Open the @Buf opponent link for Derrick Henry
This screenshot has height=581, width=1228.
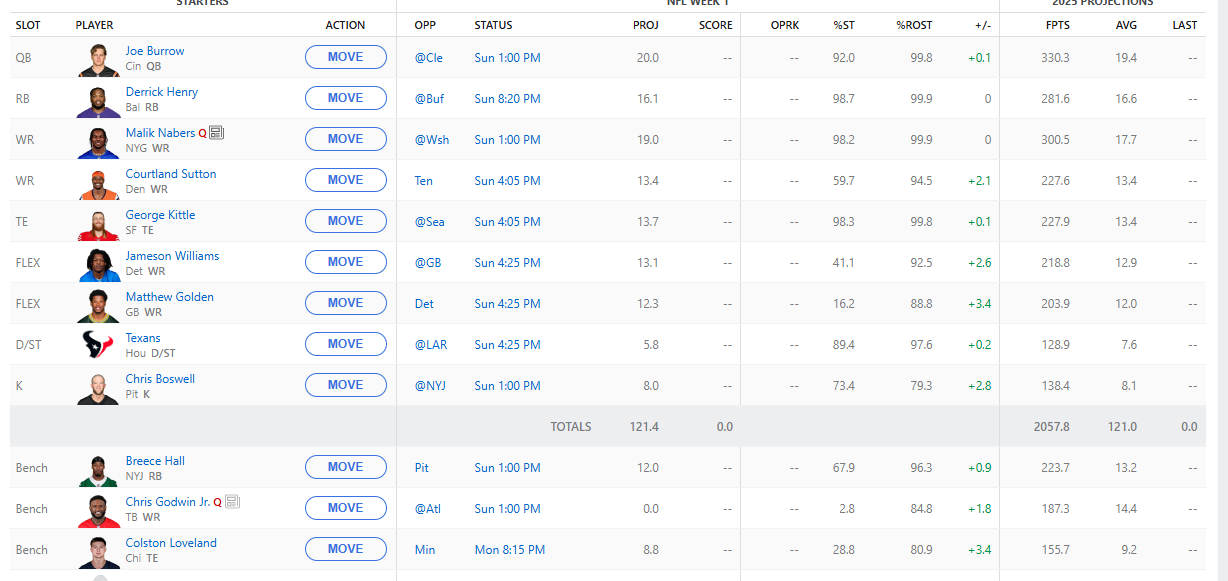[x=428, y=99]
